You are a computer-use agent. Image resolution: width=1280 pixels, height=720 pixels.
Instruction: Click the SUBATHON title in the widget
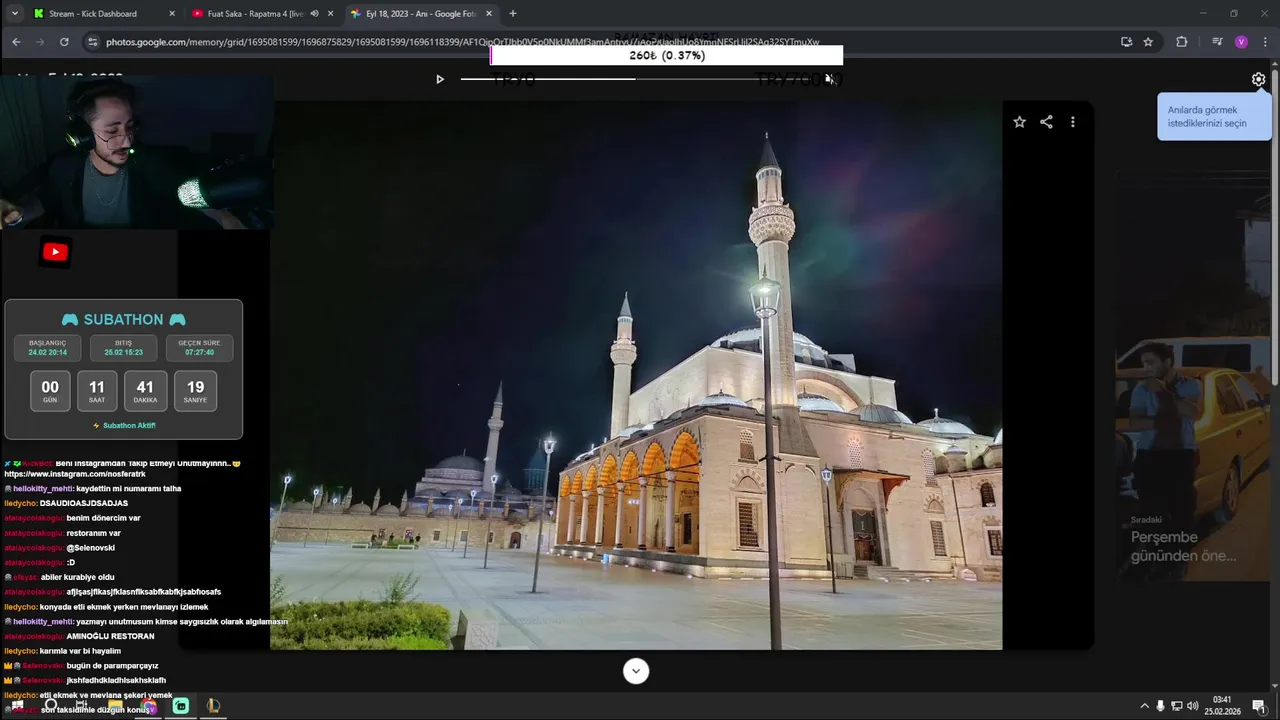click(x=123, y=320)
